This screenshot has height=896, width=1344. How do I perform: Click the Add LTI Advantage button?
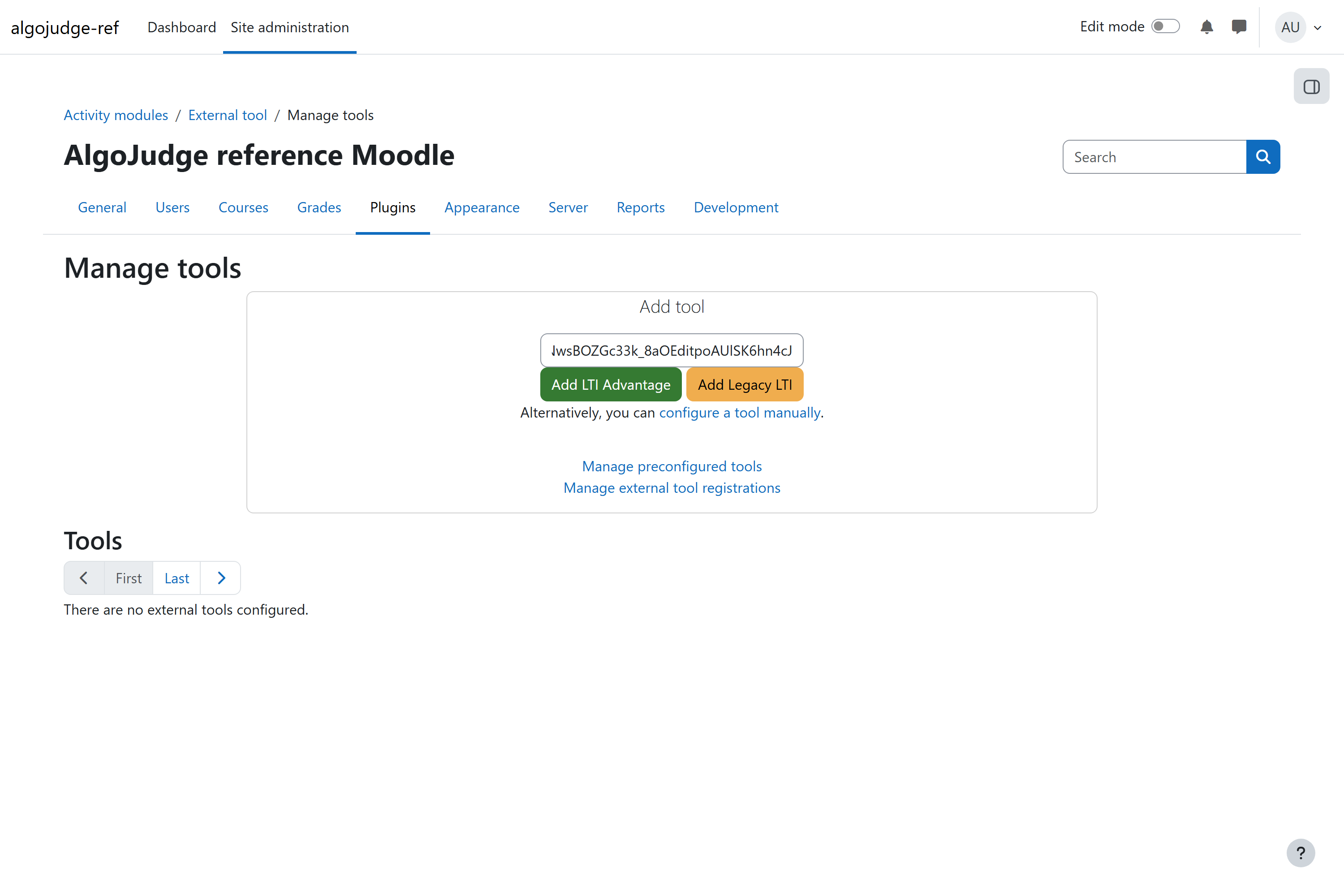[x=611, y=384]
